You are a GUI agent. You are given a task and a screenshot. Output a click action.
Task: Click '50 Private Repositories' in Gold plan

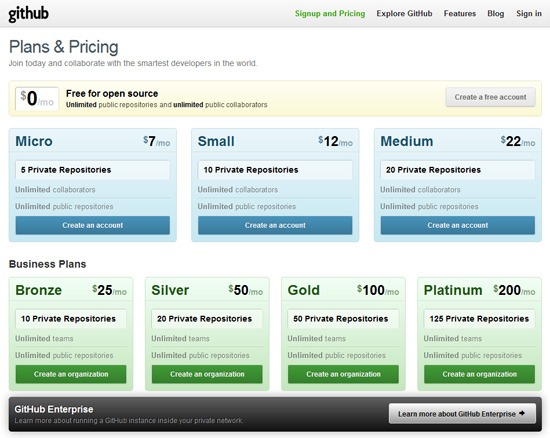pyautogui.click(x=343, y=319)
